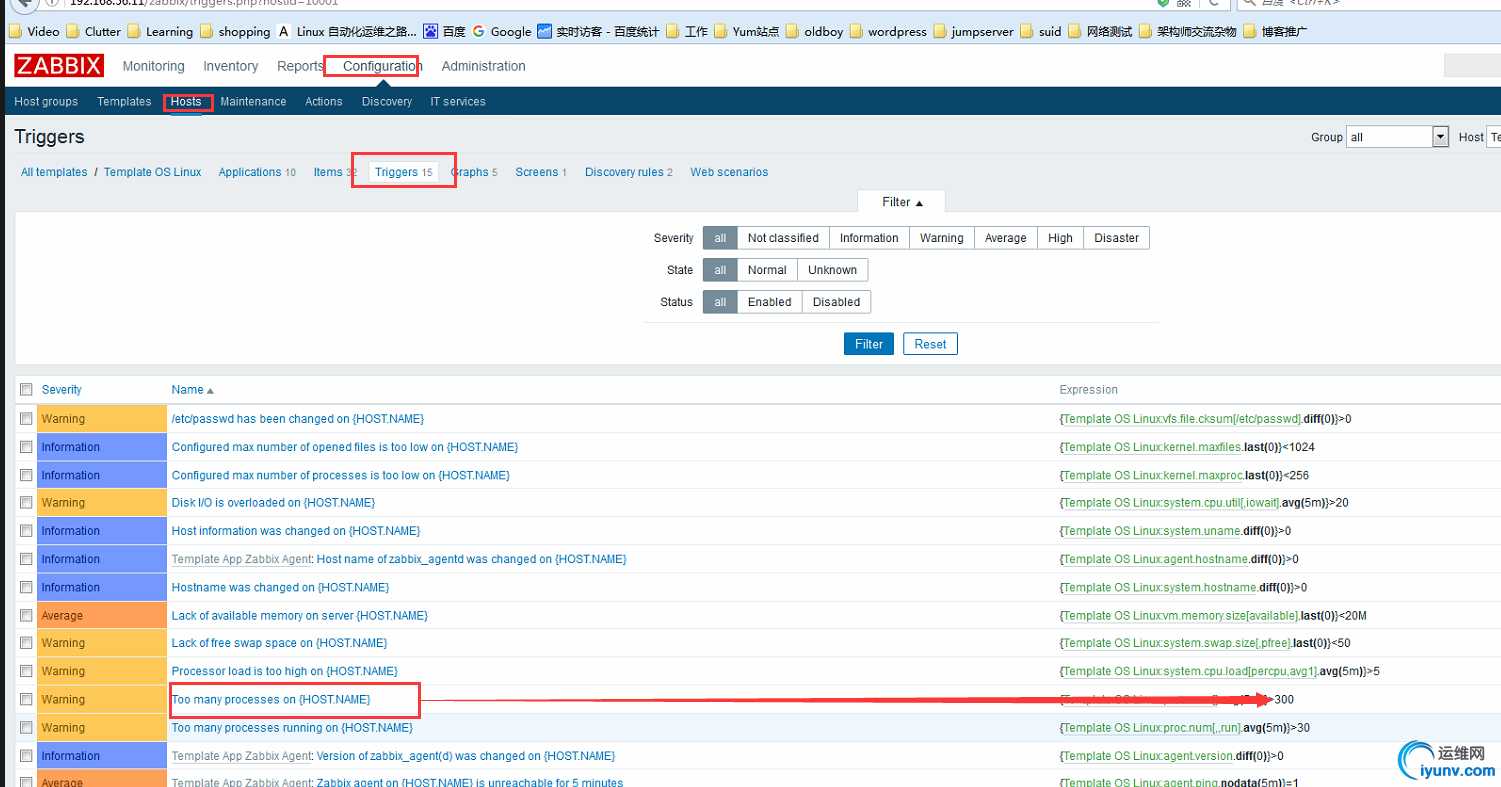This screenshot has width=1501, height=787.
Task: Filter severity by Disaster
Action: click(1116, 238)
